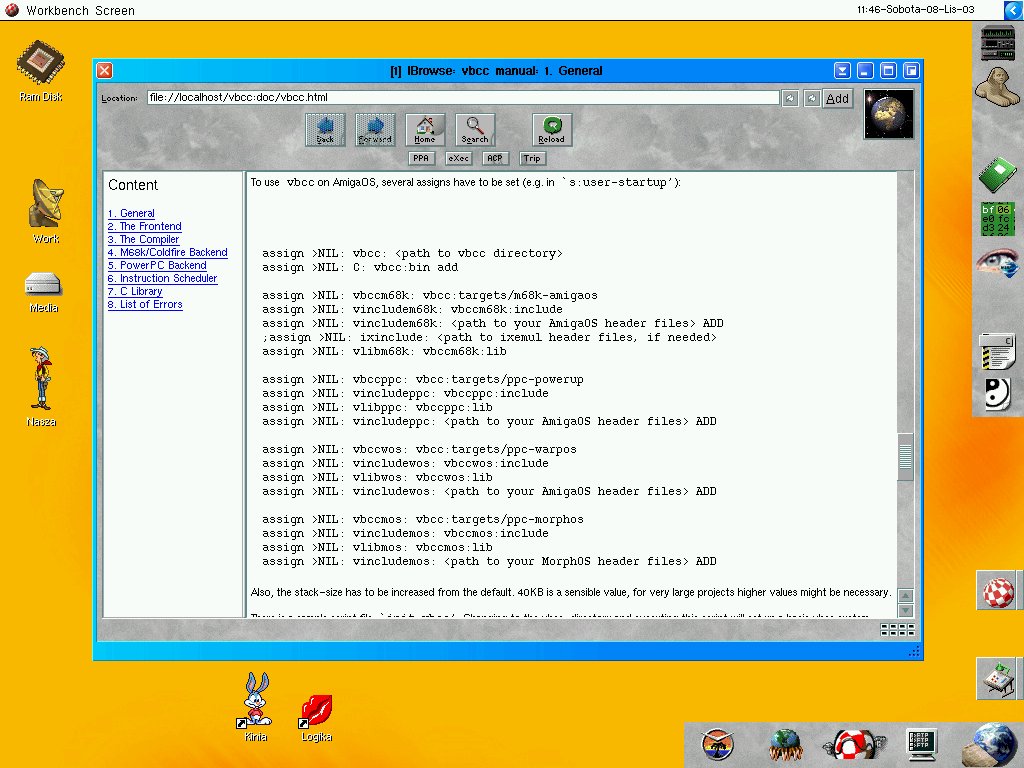Click the IBrowse window title bar text
1024x768 pixels.
pos(496,71)
